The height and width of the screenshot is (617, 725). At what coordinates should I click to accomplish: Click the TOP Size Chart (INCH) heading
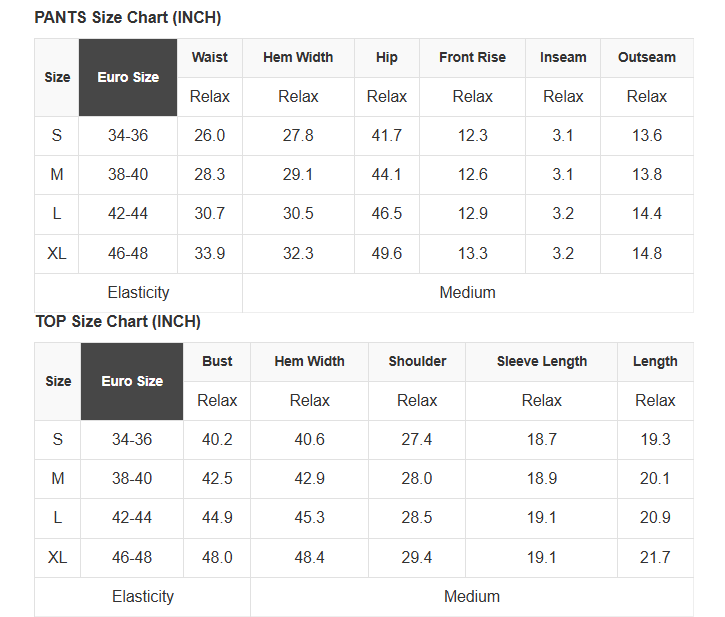(x=118, y=322)
